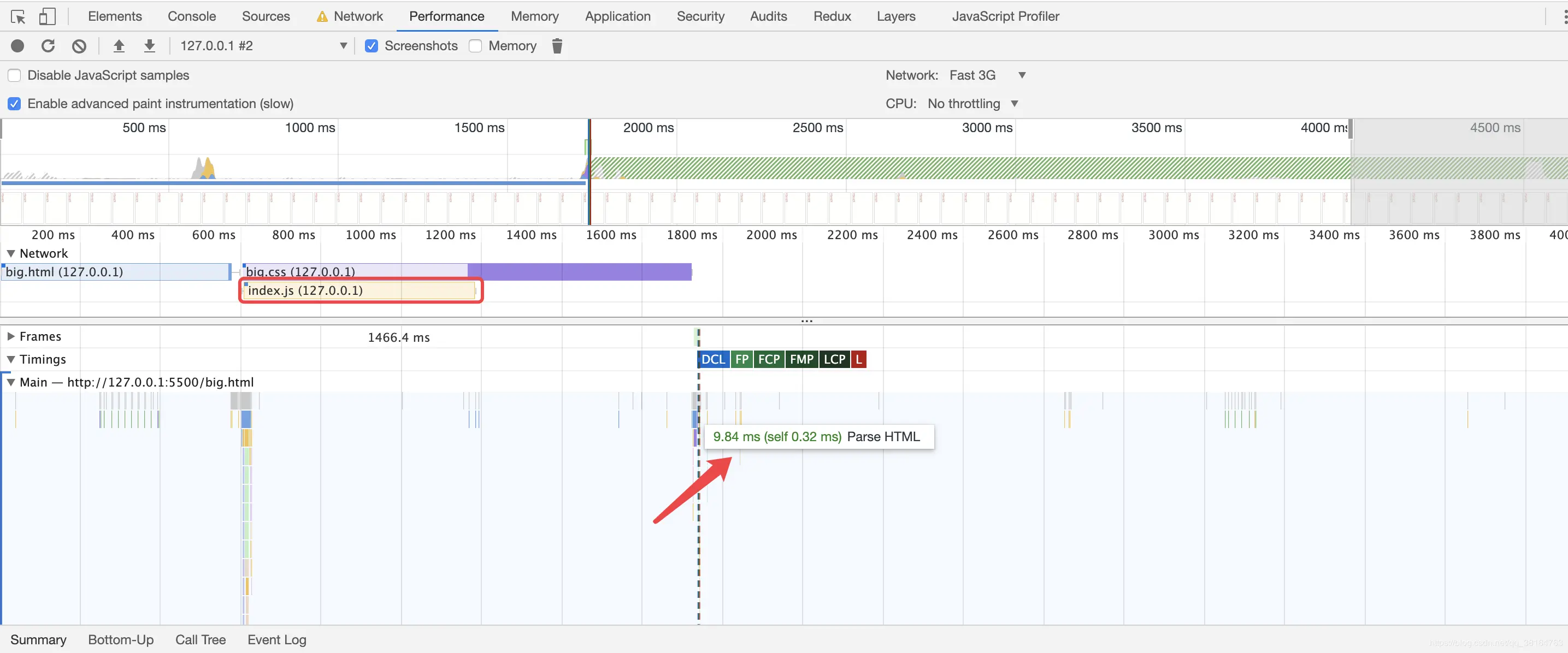Image resolution: width=1568 pixels, height=653 pixels.
Task: Select the big.css network request bar
Action: 467,272
